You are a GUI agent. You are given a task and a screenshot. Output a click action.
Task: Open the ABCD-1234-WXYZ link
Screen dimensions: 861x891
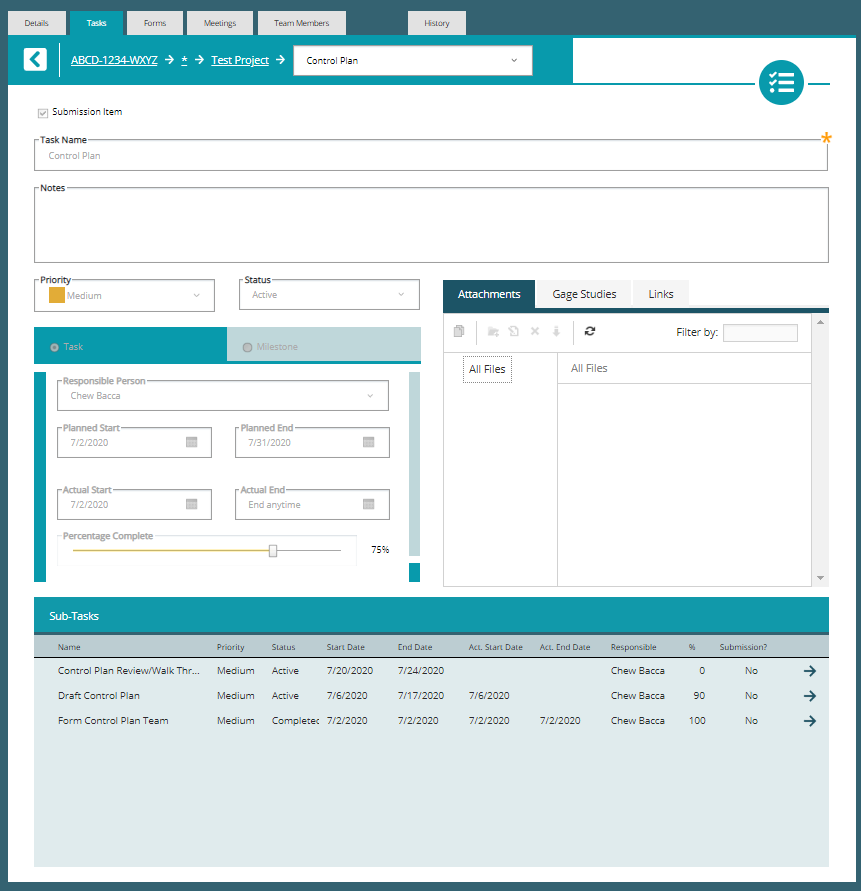[x=113, y=60]
